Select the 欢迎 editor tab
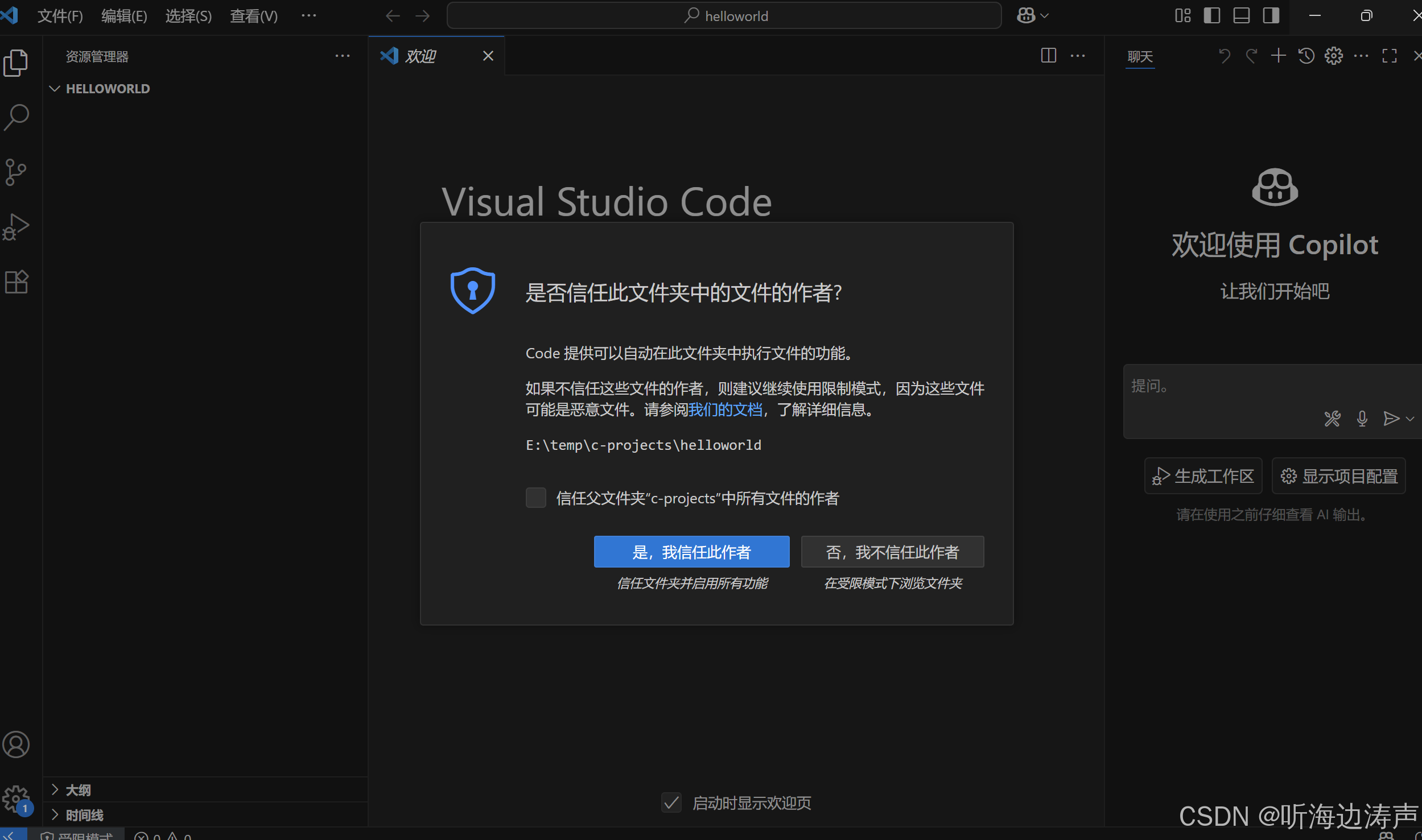Image resolution: width=1422 pixels, height=840 pixels. [436, 56]
